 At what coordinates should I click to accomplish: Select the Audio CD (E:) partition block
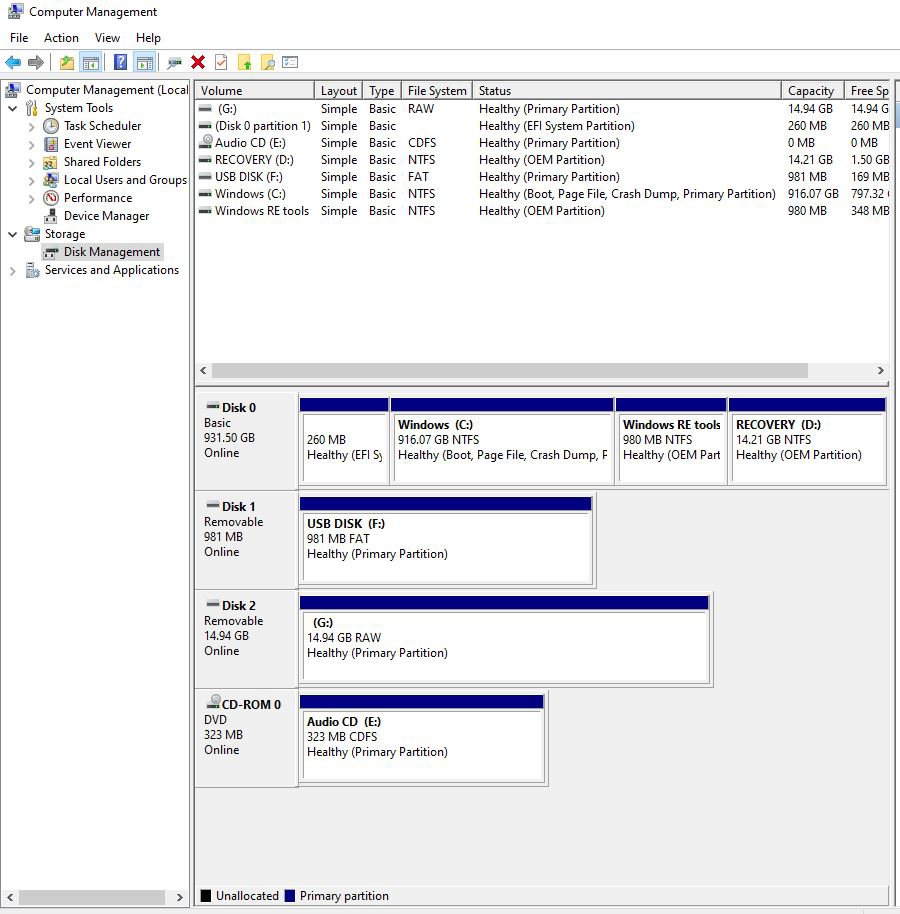(x=423, y=739)
